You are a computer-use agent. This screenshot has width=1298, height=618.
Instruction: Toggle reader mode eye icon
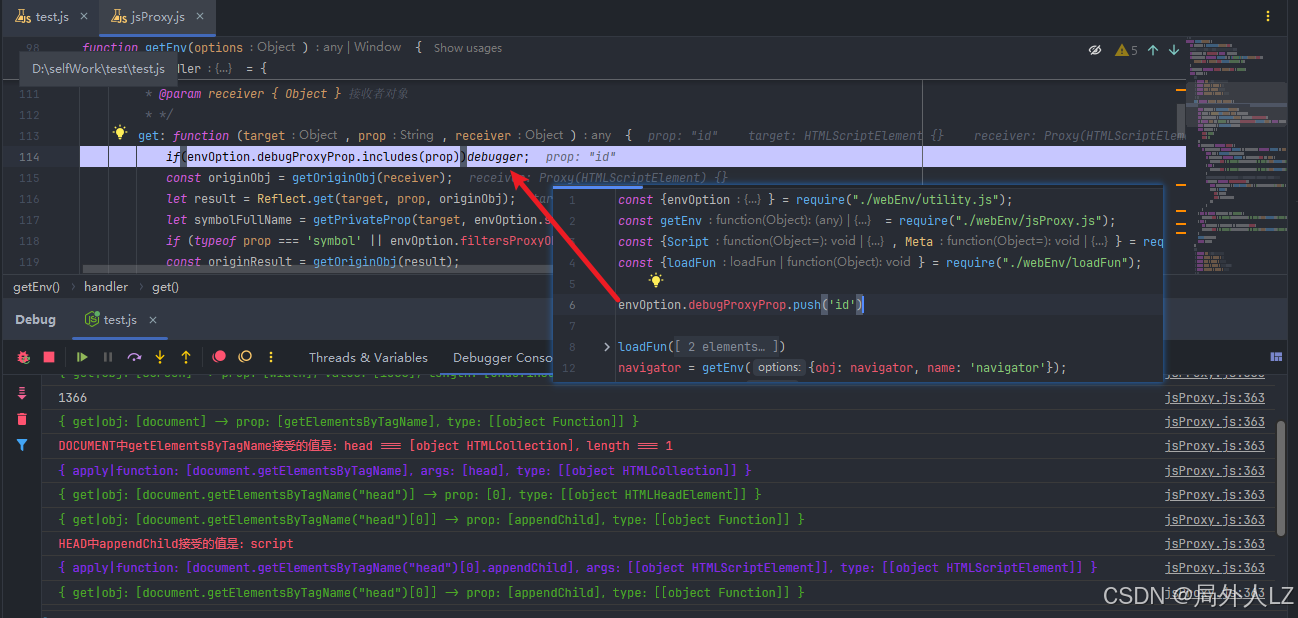point(1095,50)
